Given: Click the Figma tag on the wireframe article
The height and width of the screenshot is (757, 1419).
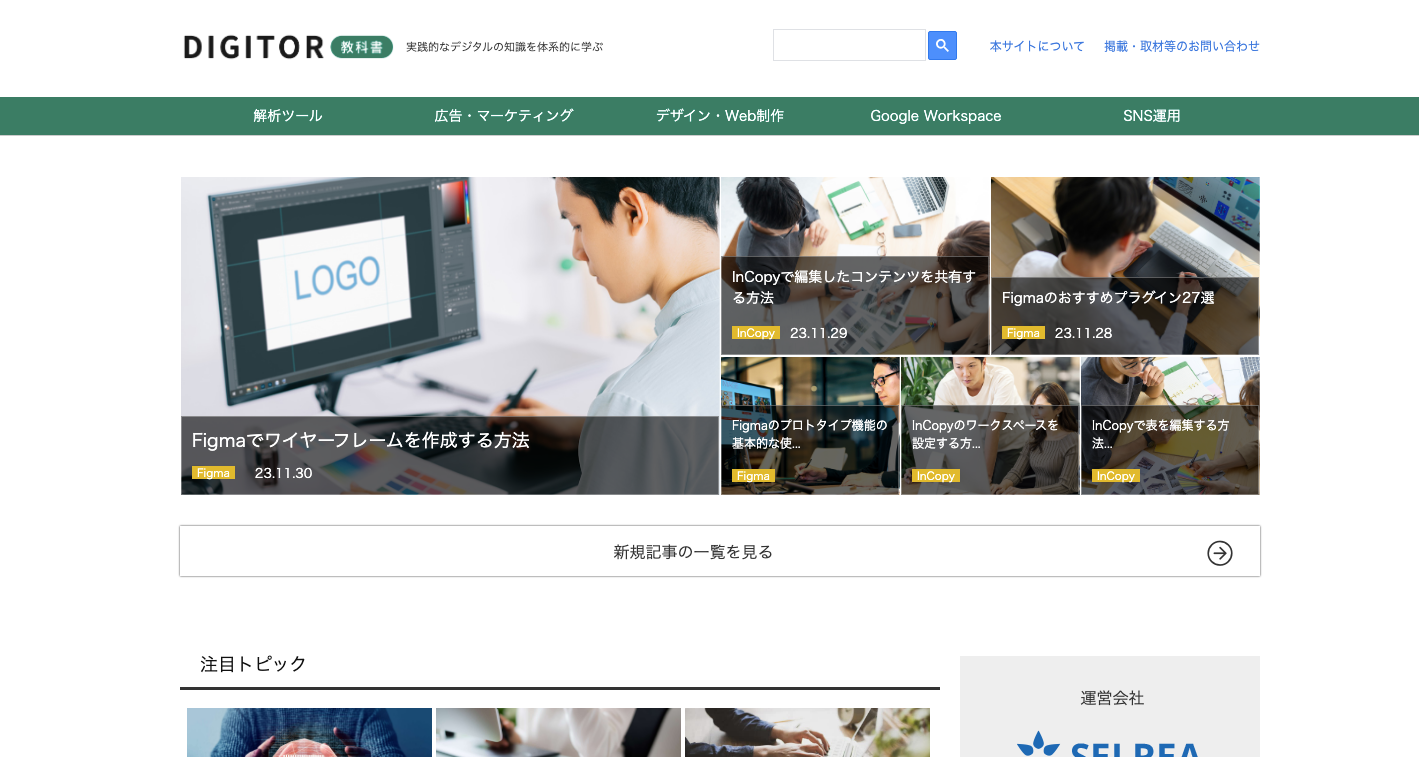Looking at the screenshot, I should point(213,473).
